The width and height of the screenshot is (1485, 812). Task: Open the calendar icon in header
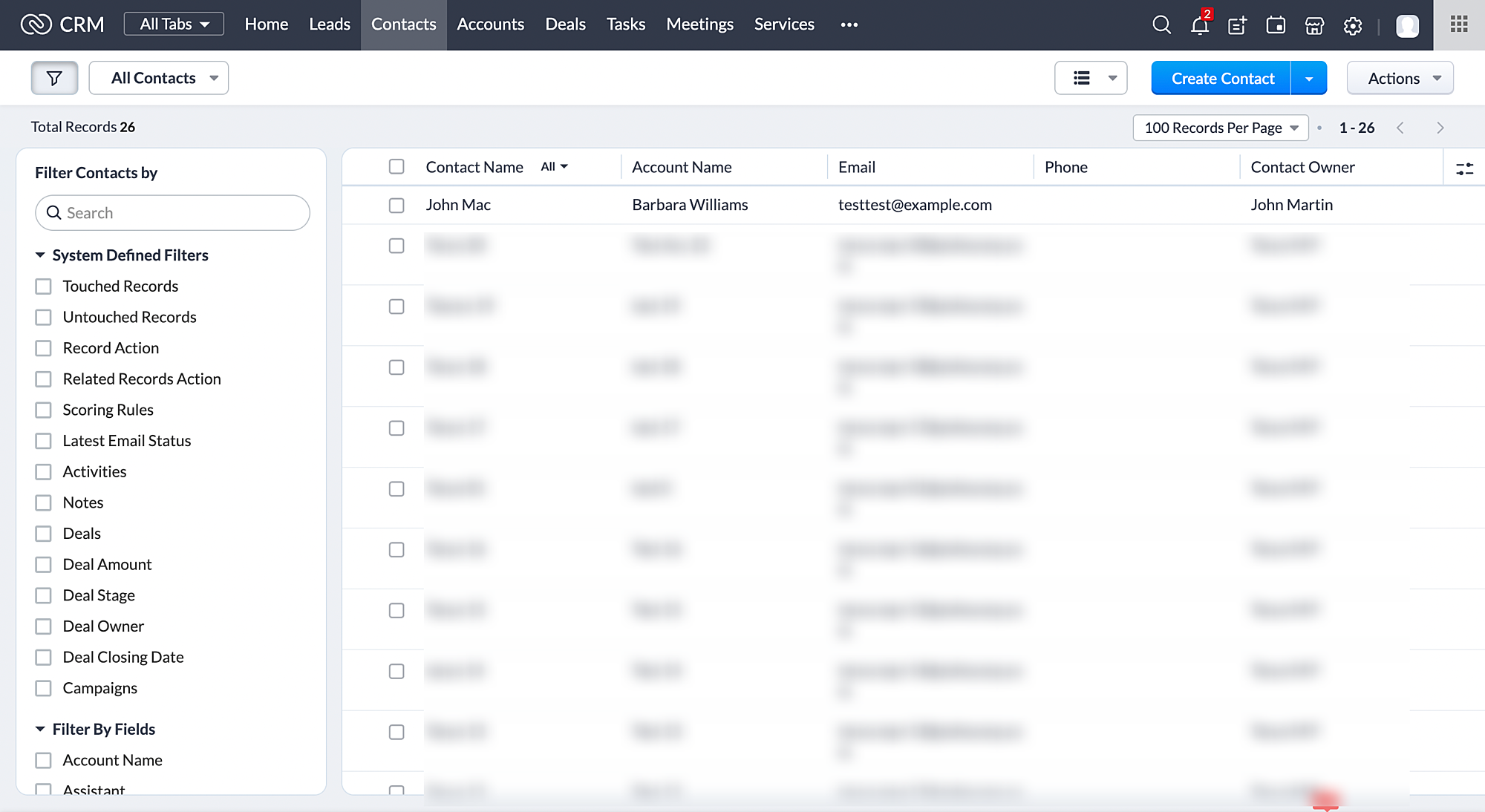(x=1276, y=25)
